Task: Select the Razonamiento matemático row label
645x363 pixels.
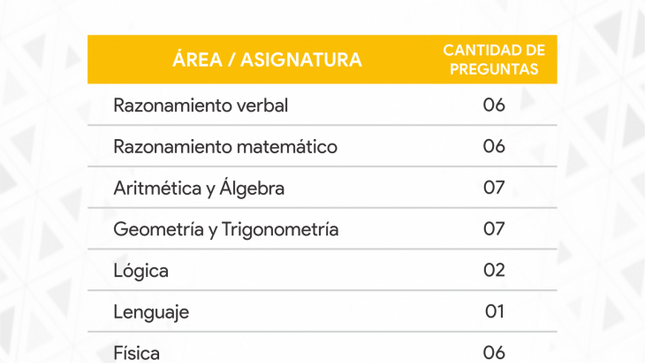Action: tap(225, 147)
